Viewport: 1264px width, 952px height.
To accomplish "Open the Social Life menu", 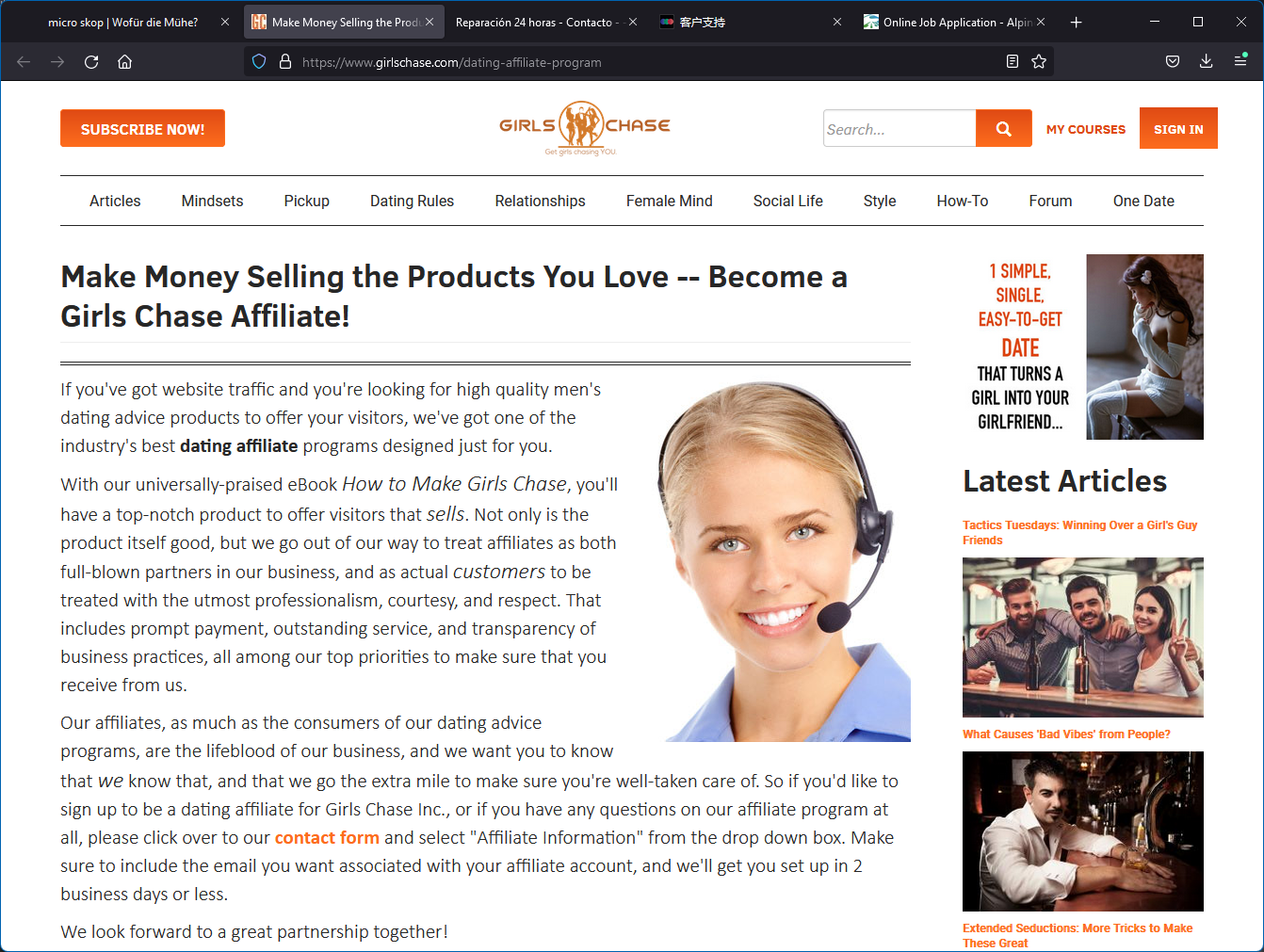I will [787, 201].
